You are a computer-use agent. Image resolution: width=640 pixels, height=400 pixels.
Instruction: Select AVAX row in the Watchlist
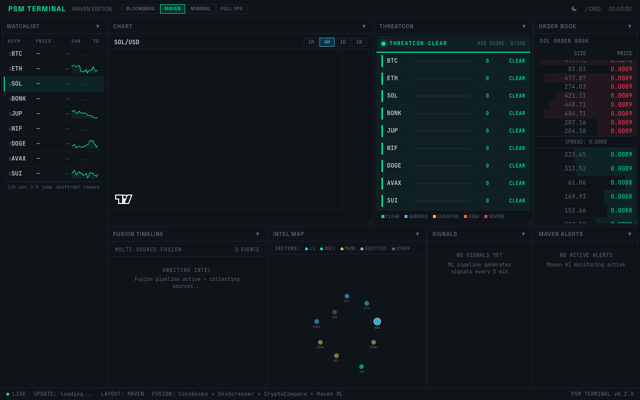tap(54, 159)
